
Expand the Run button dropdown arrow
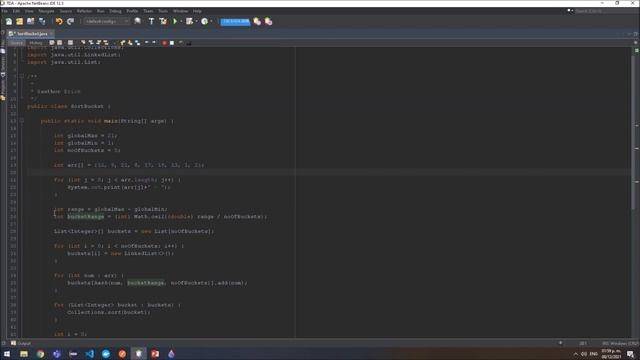[x=181, y=21]
